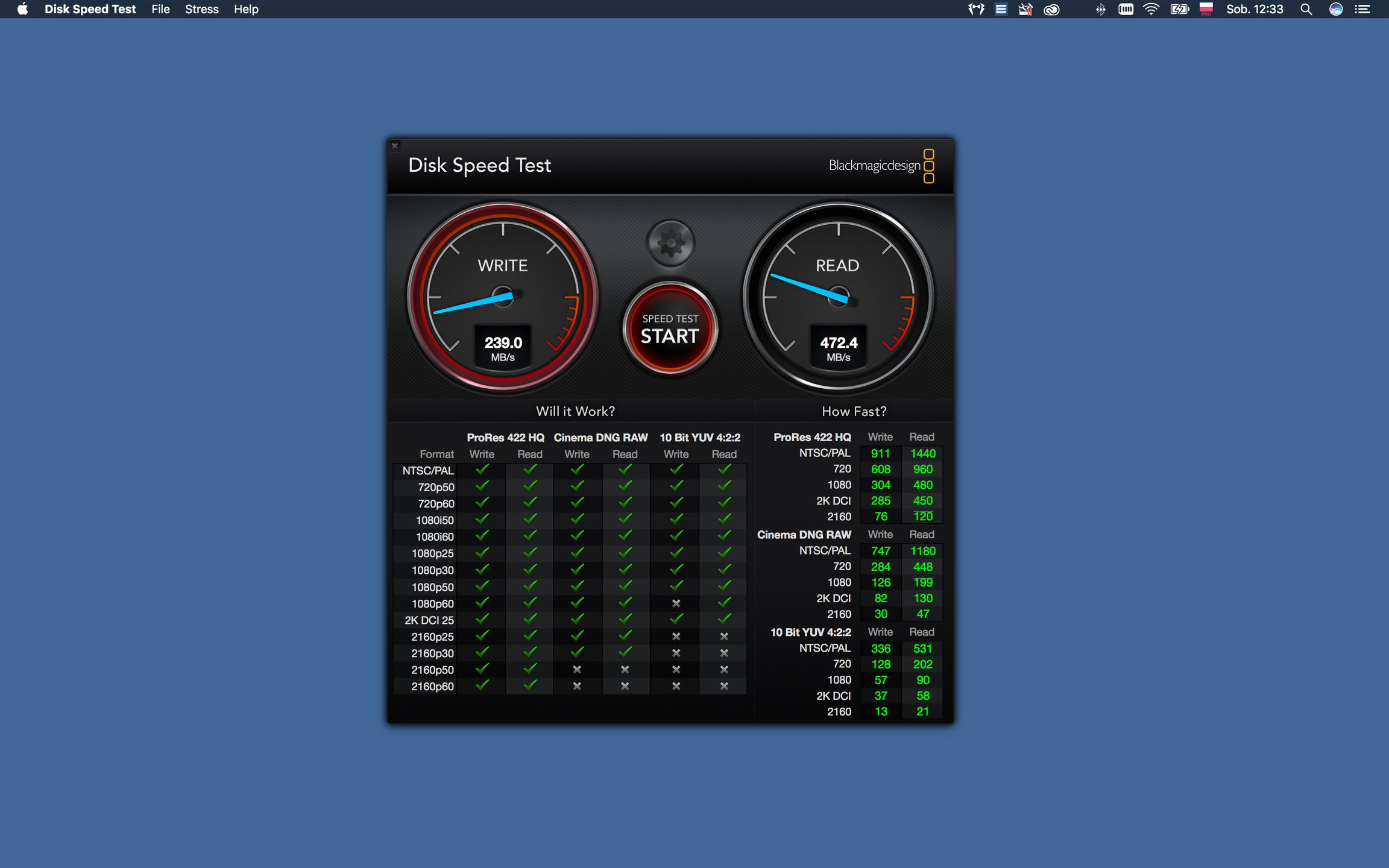Click the Cinema DNG 2160 read value 47
Viewport: 1389px width, 868px height.
(x=923, y=614)
